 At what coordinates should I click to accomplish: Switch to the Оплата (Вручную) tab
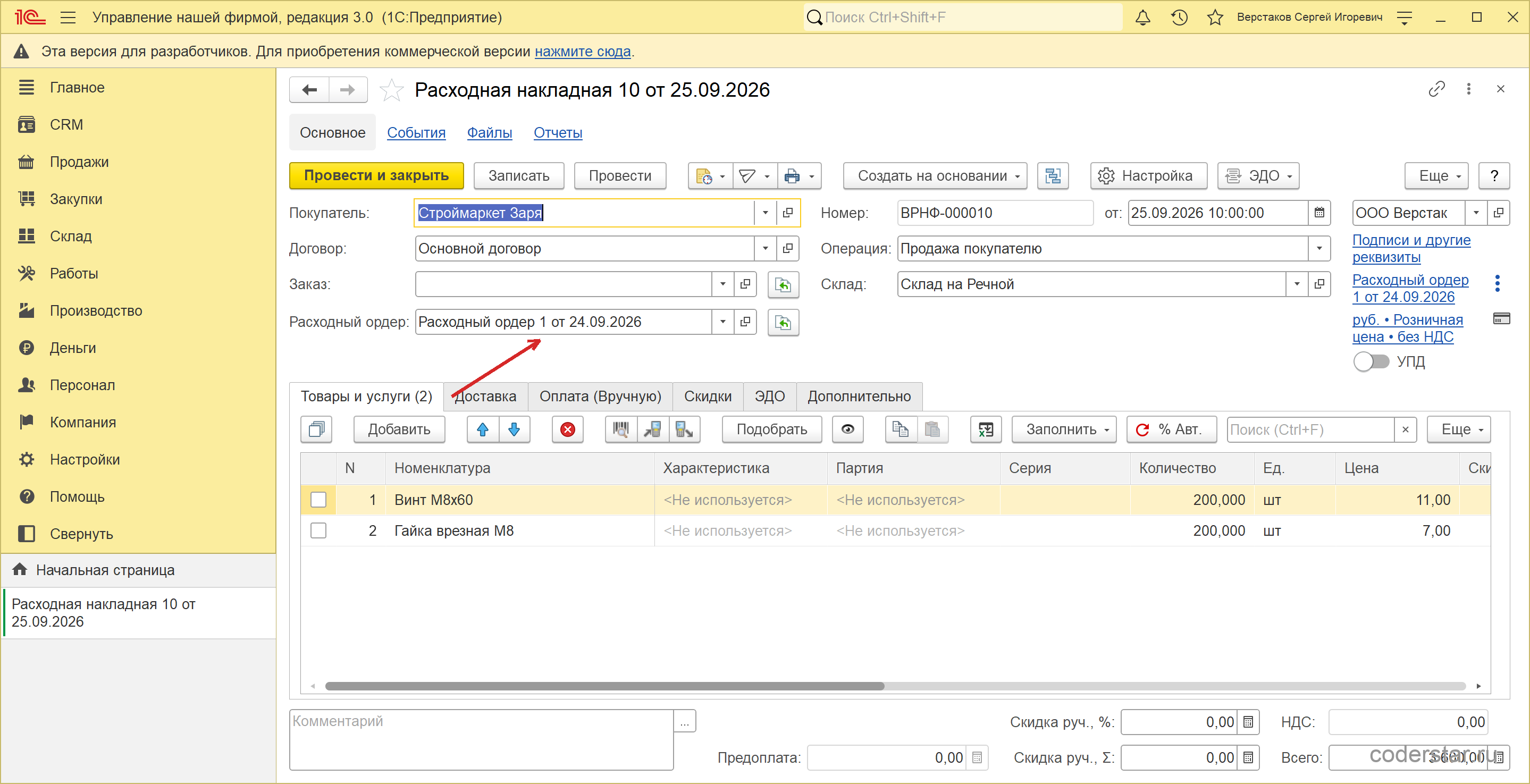coord(600,397)
